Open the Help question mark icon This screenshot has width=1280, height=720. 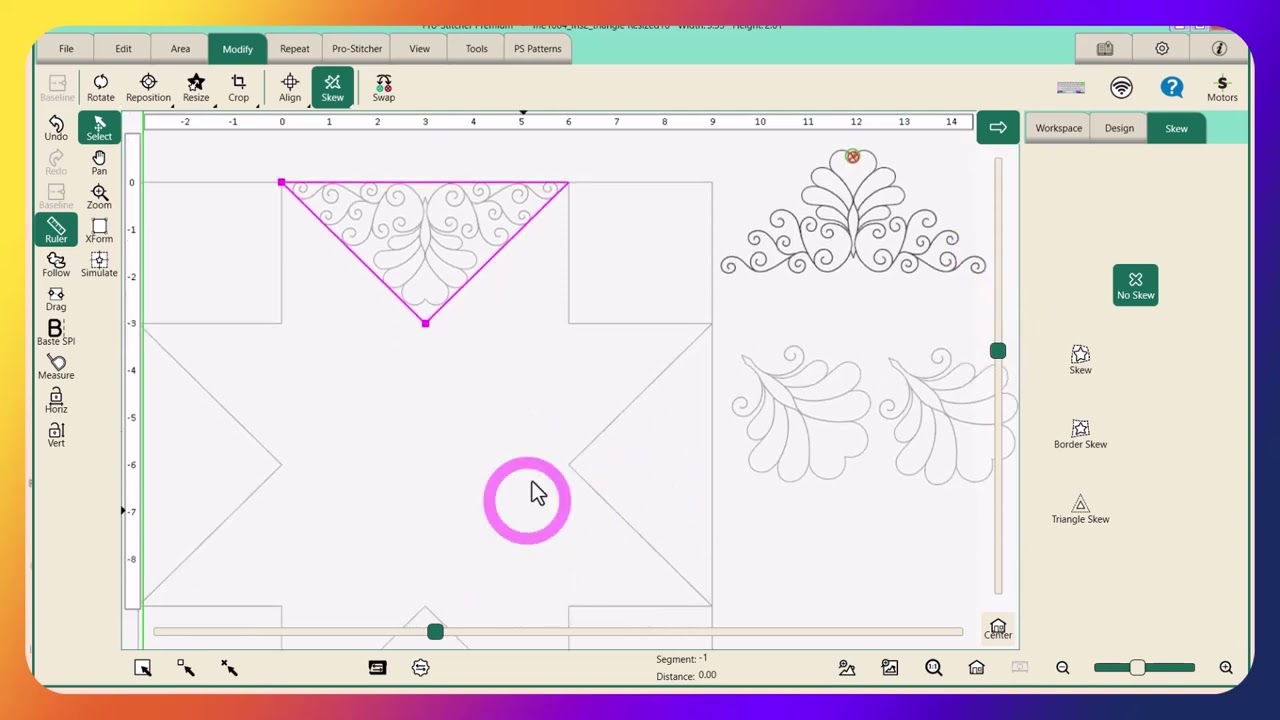[1172, 88]
